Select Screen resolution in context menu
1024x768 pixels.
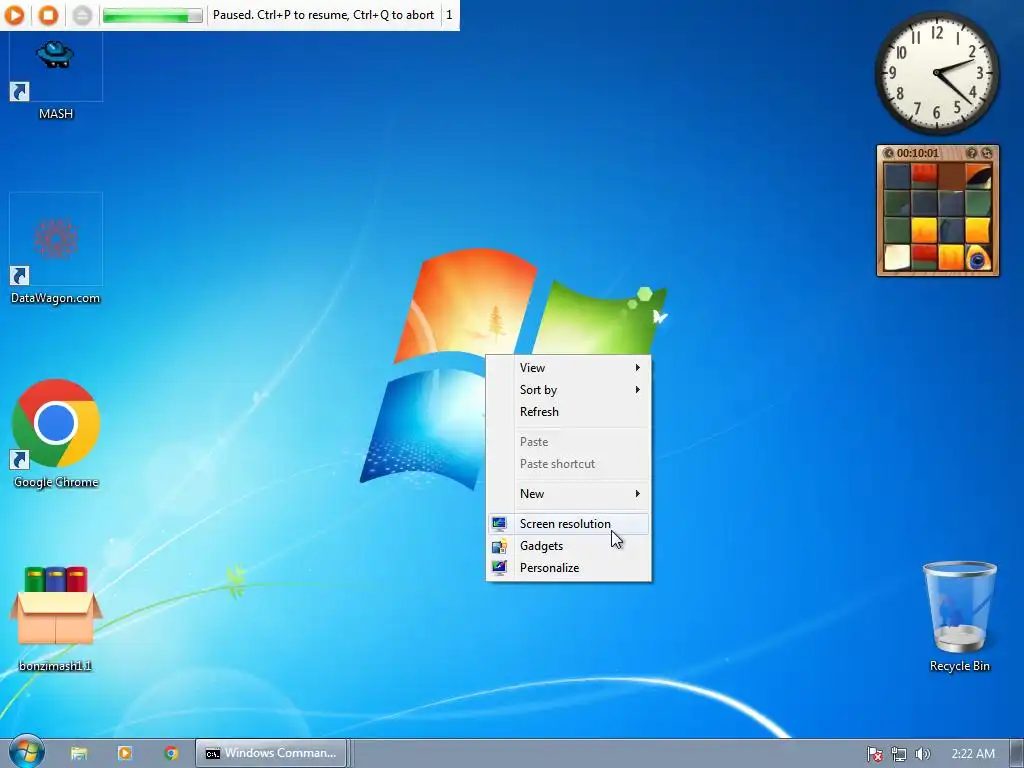pos(569,524)
